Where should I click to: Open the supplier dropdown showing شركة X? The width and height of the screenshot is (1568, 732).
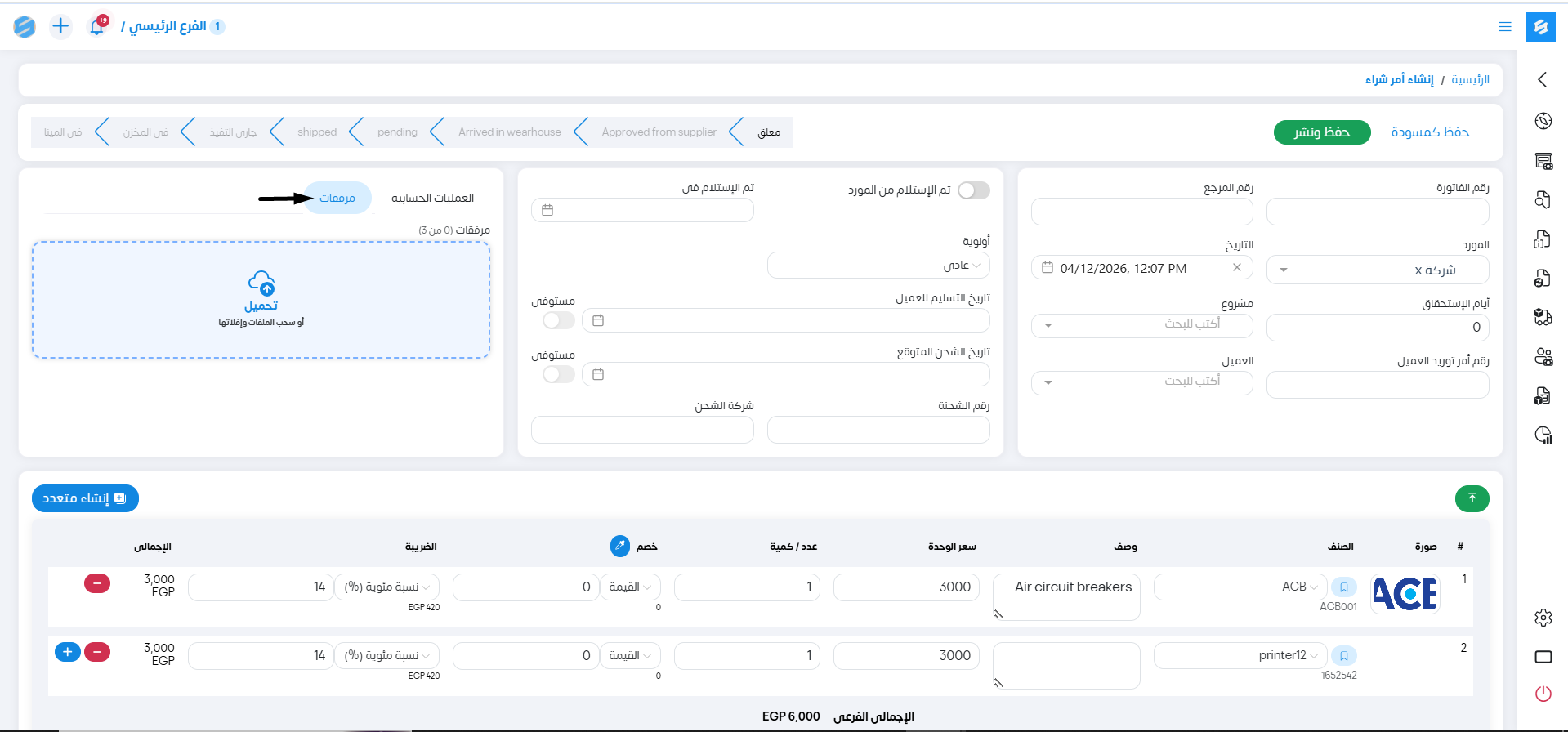point(1377,270)
